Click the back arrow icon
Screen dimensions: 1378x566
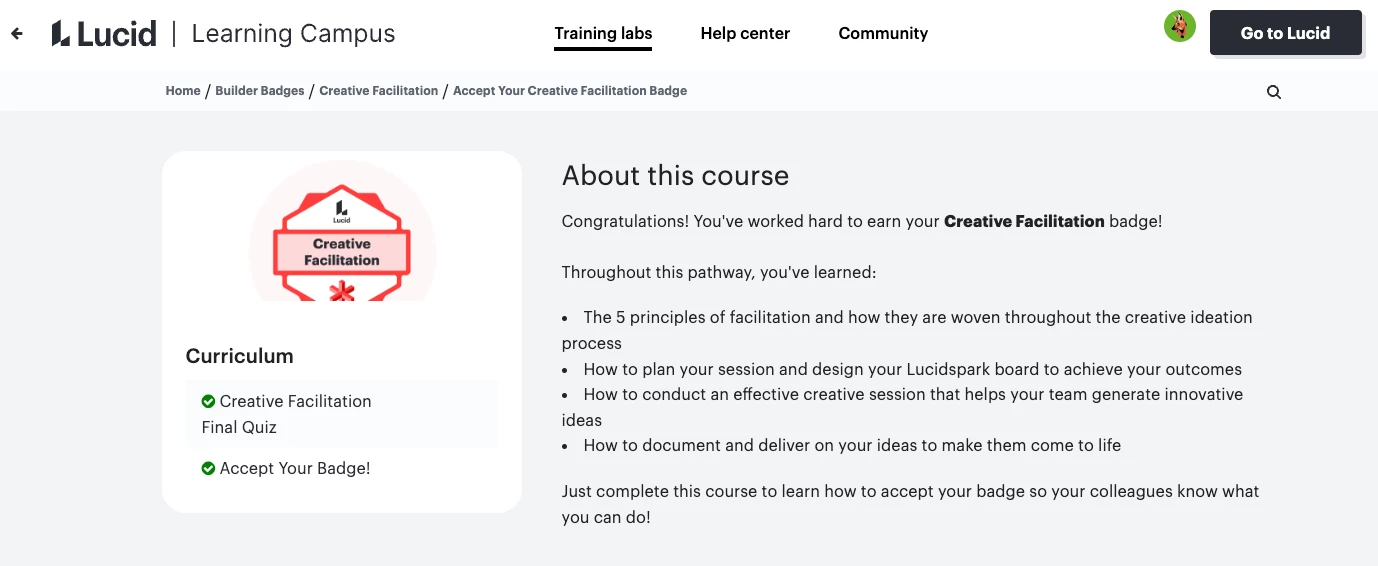pyautogui.click(x=16, y=33)
